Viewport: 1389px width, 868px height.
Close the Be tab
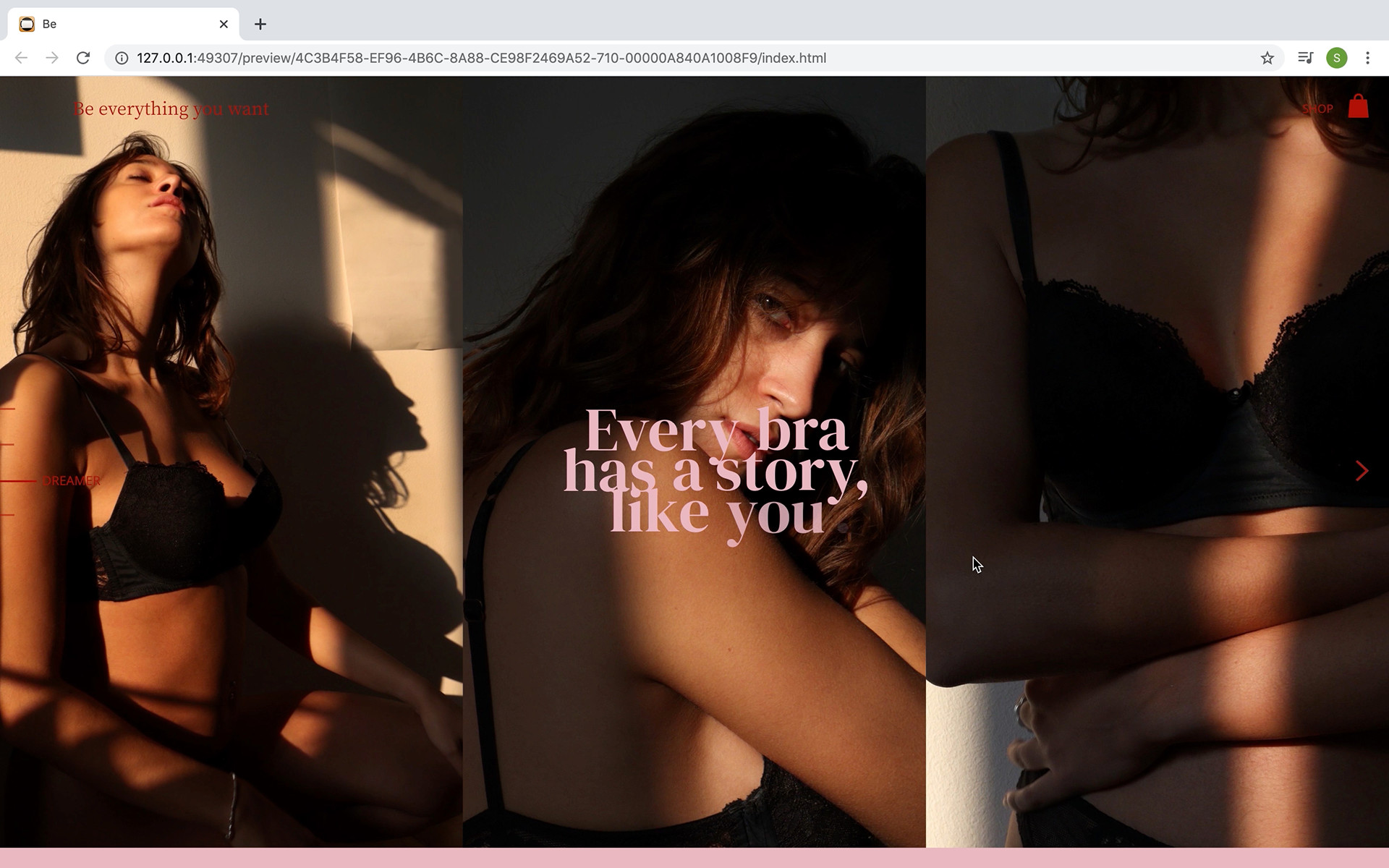coord(224,24)
